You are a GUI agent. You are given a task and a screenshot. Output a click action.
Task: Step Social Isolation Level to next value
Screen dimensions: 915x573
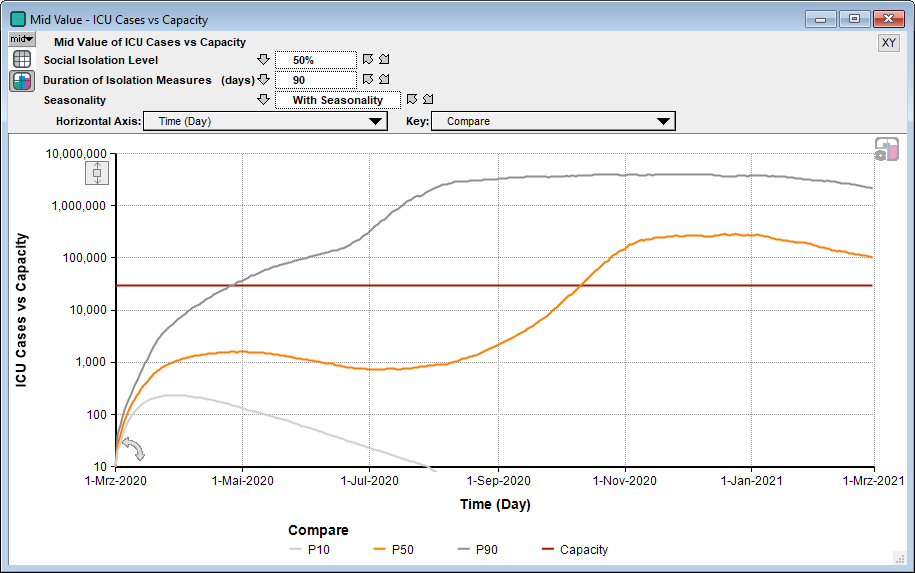click(x=384, y=59)
